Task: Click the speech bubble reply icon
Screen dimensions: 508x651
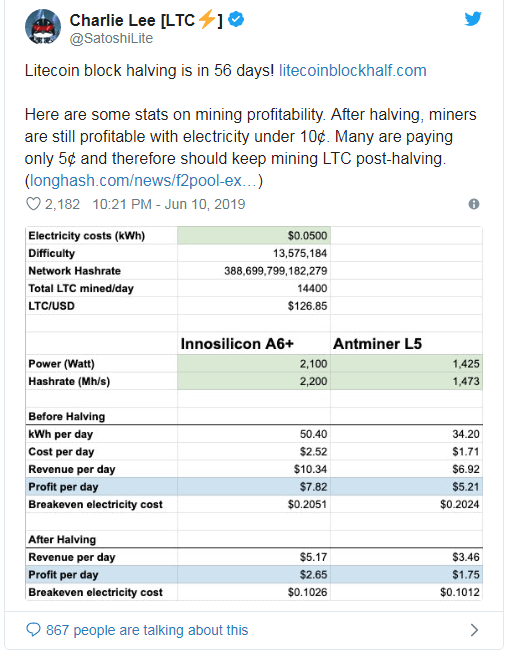Action: coord(33,630)
